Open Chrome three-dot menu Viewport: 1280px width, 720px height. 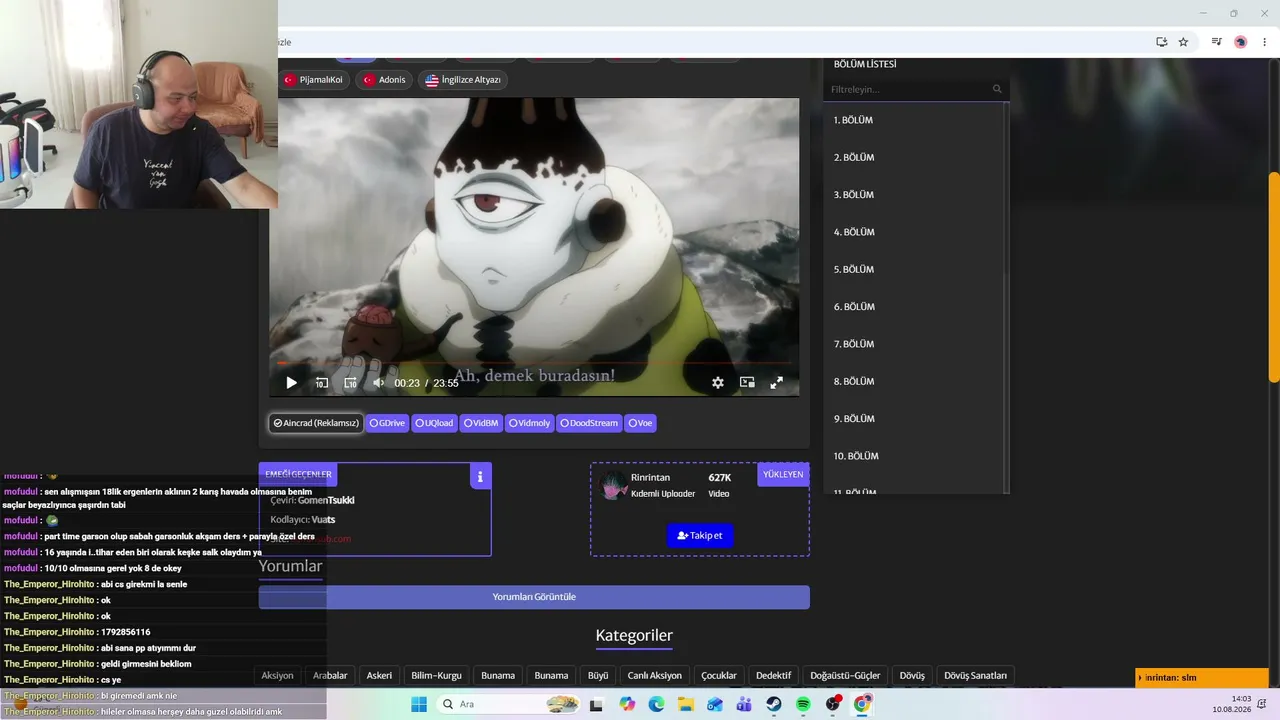(1264, 42)
